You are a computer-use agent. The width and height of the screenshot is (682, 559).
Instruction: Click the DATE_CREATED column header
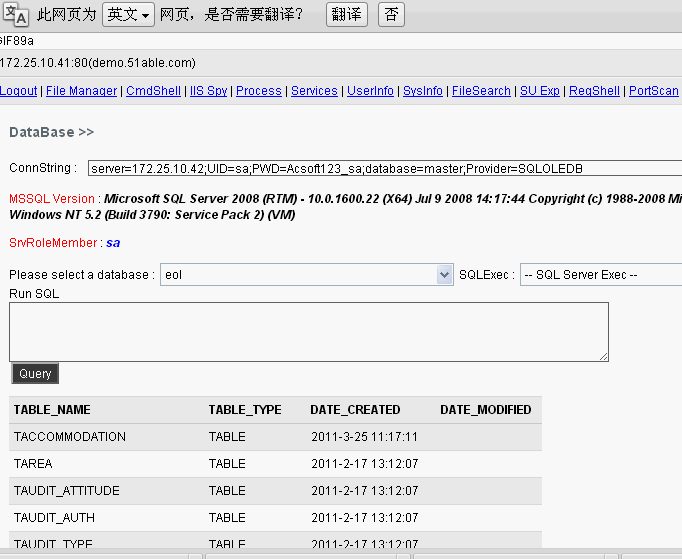coord(355,410)
